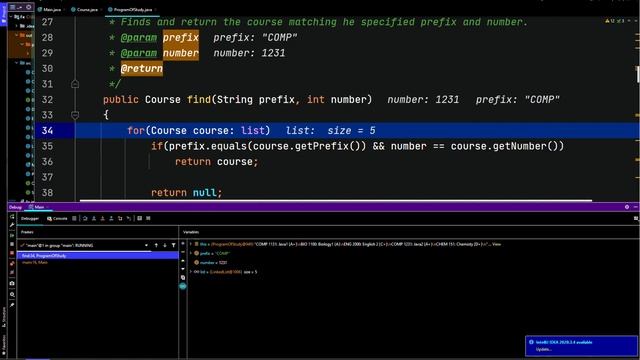Expand the 'this' ProgramOfStudy variable
The height and width of the screenshot is (360, 640).
coord(191,244)
